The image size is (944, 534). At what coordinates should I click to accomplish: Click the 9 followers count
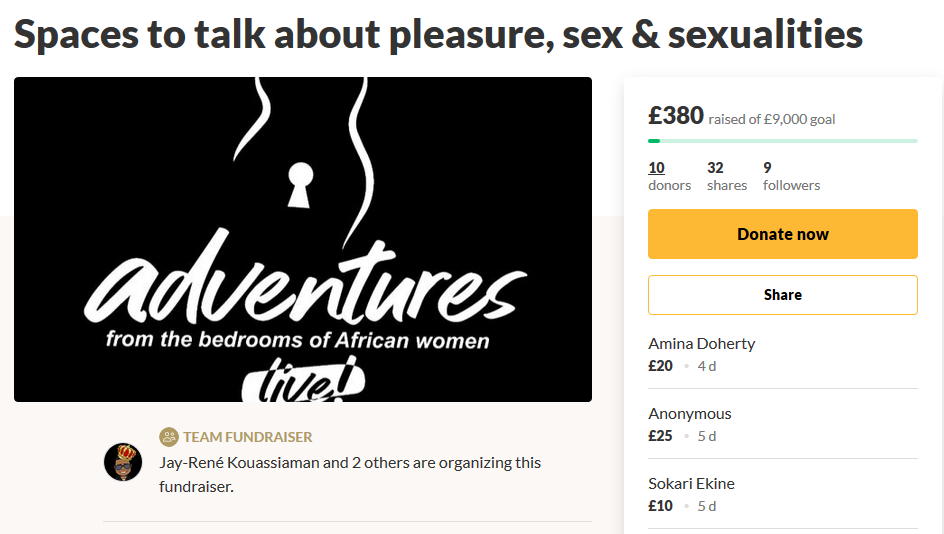[791, 176]
